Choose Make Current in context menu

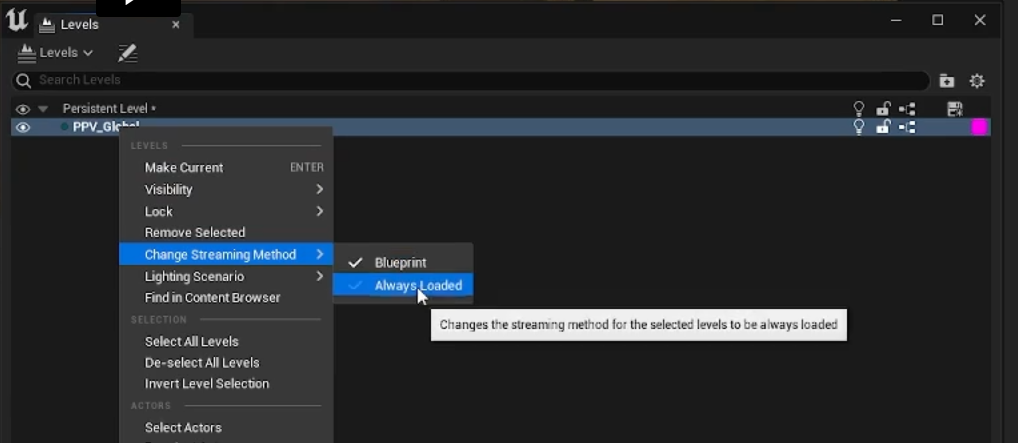226,168
